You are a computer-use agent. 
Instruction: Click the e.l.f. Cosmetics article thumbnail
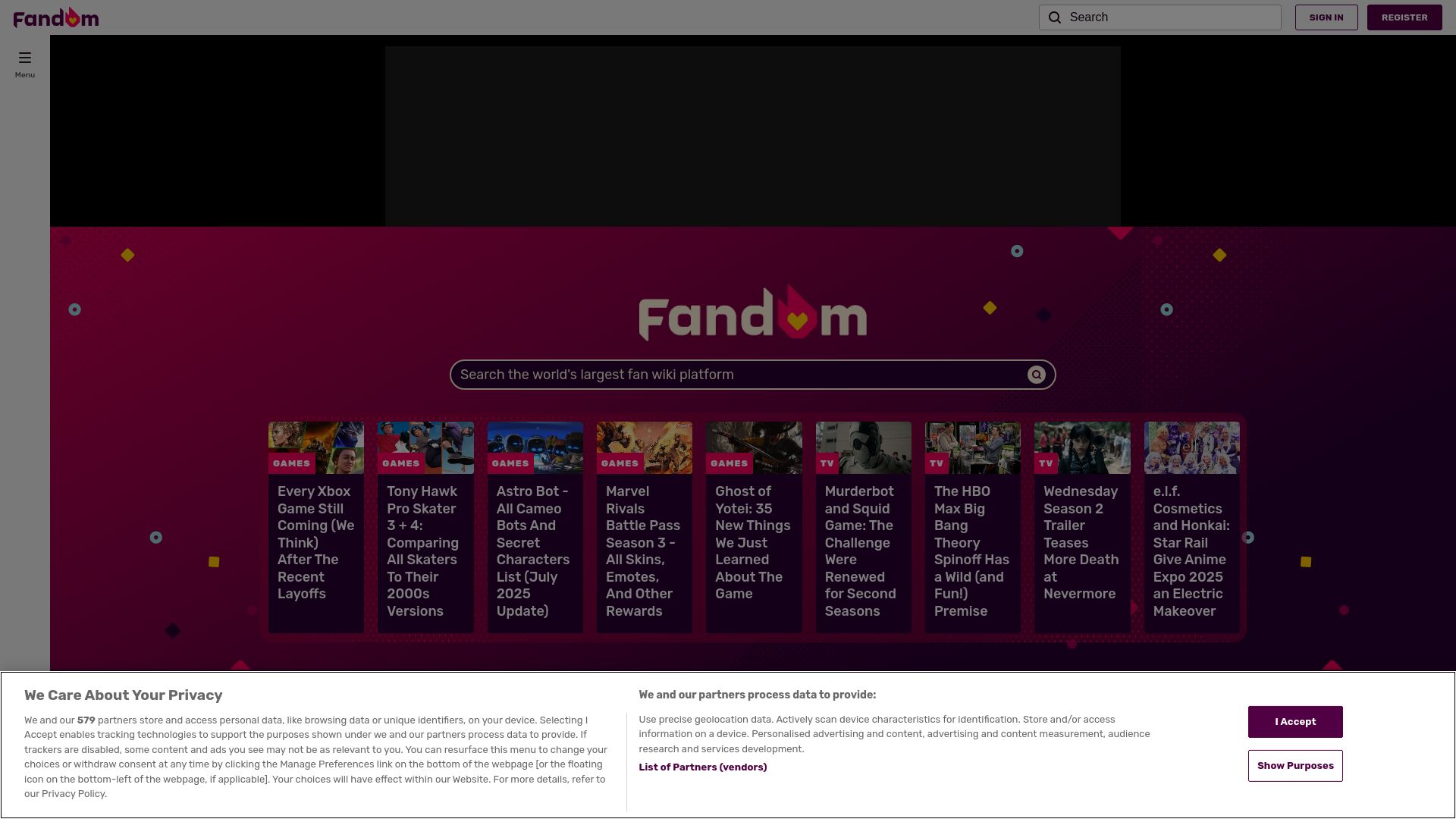[x=1192, y=447]
